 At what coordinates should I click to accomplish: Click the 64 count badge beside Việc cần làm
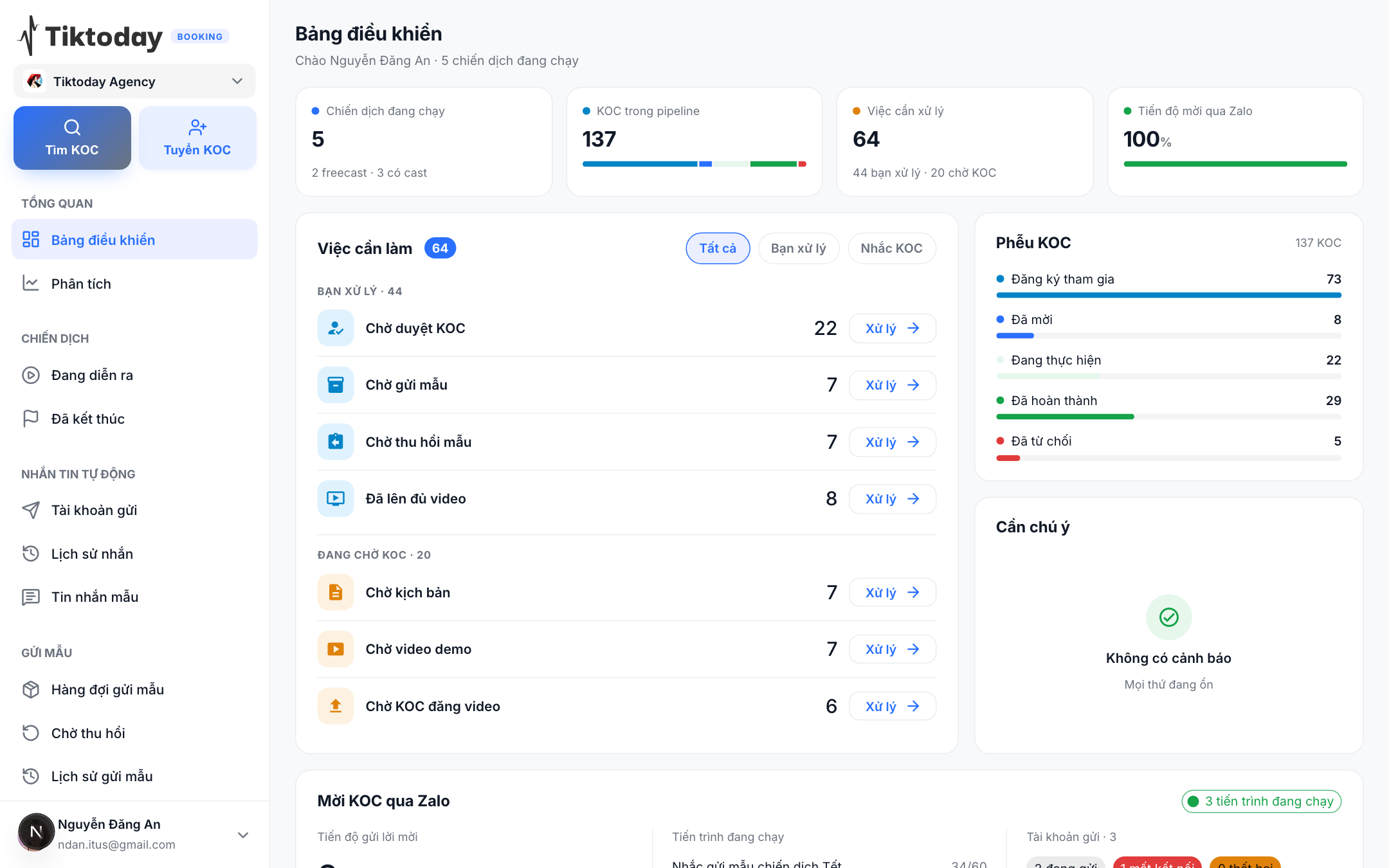pyautogui.click(x=440, y=248)
